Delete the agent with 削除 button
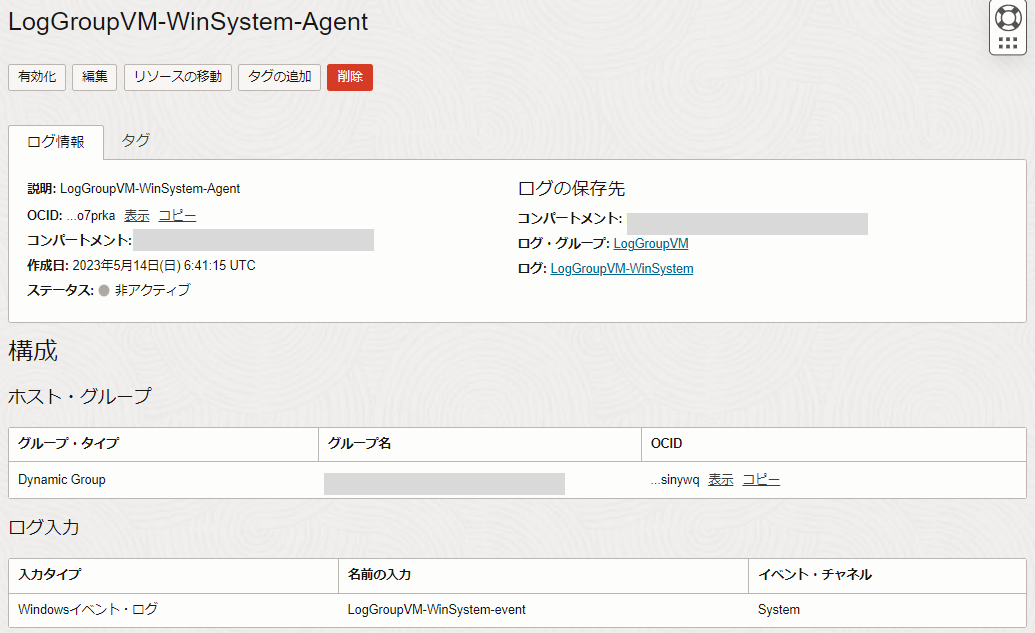Viewport: 1035px width, 633px height. (x=349, y=77)
